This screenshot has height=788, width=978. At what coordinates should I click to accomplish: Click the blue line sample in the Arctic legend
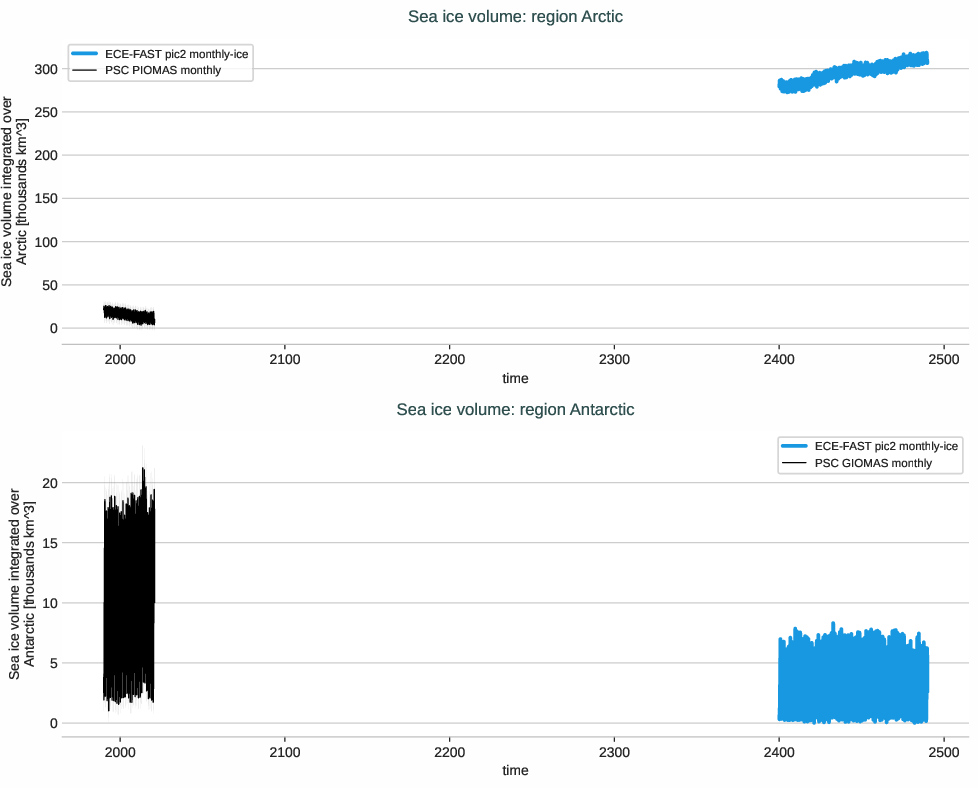pyautogui.click(x=85, y=54)
